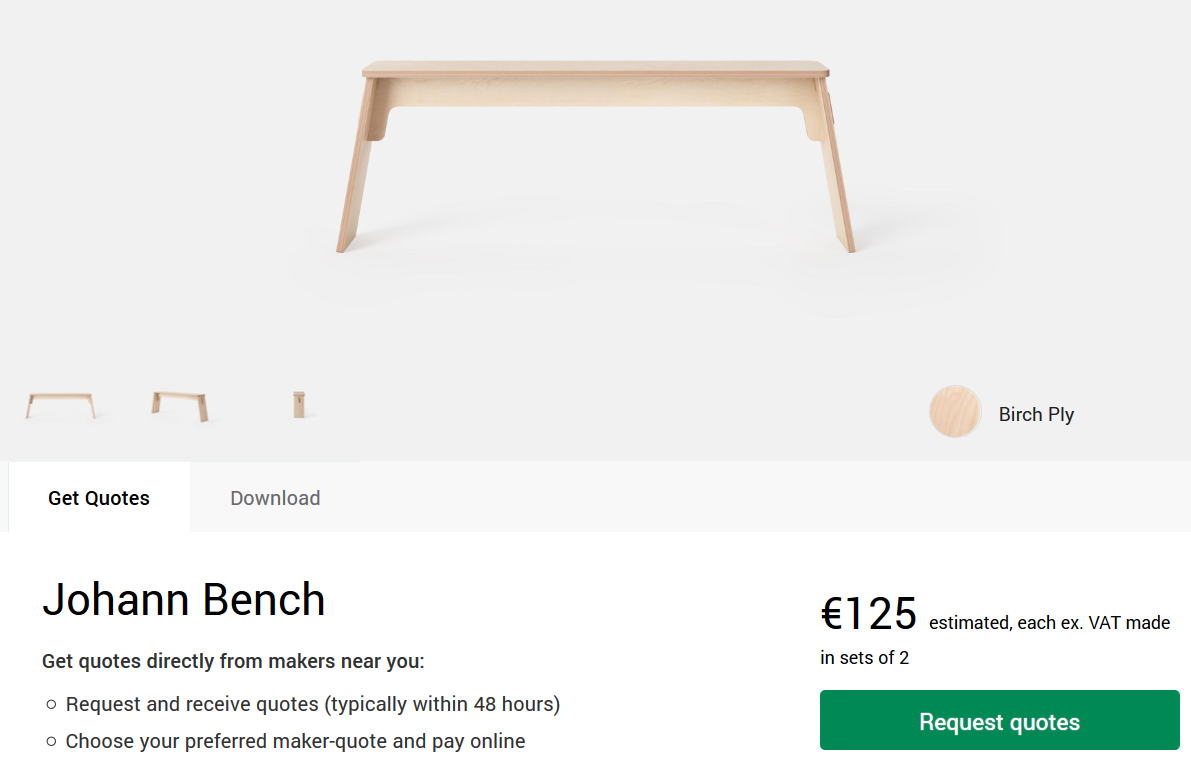Click the 'Choose your preferred maker-quote' list item
This screenshot has height=761, width=1191.
[295, 741]
